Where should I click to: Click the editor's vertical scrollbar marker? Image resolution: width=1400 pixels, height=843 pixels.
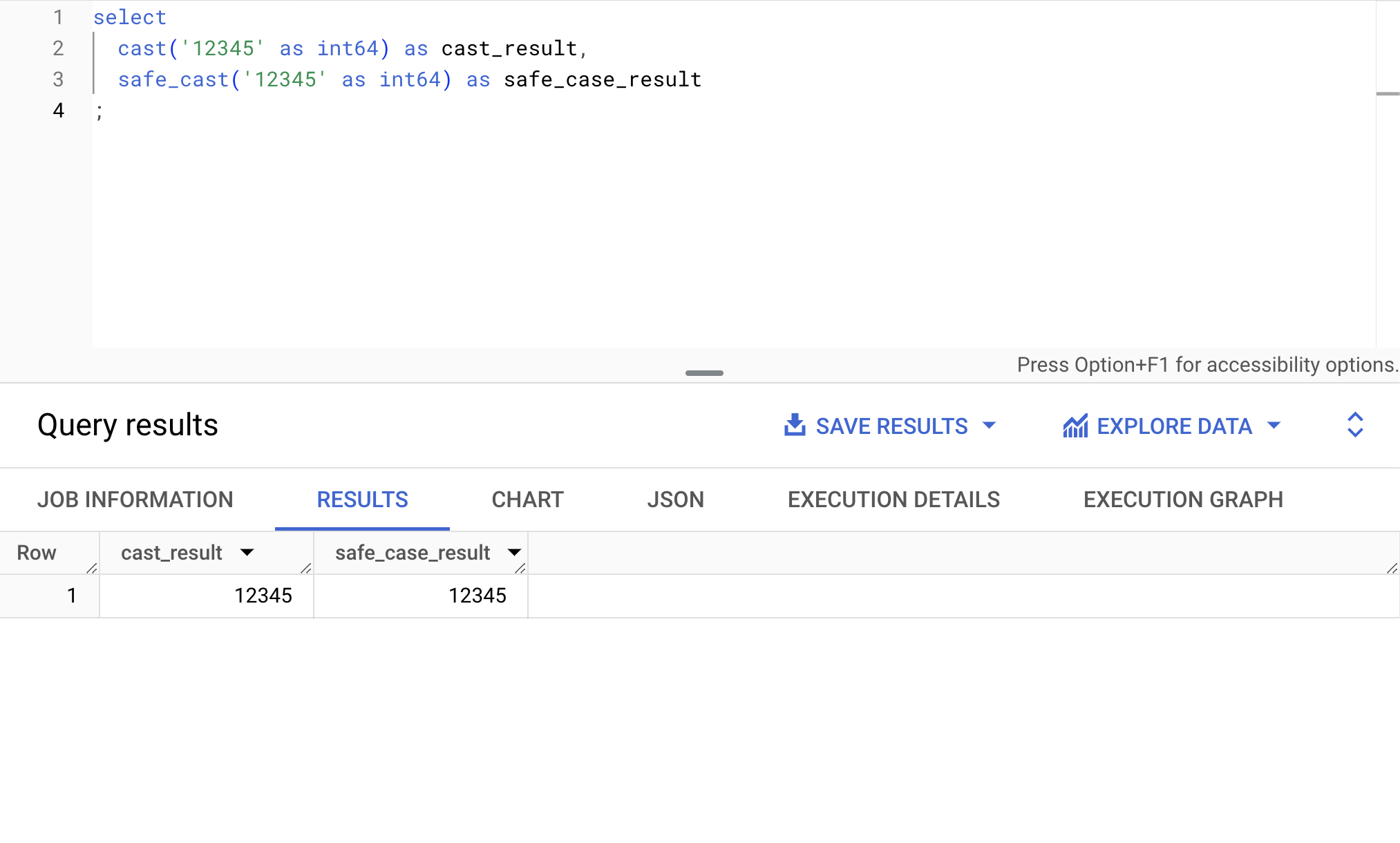point(1388,94)
